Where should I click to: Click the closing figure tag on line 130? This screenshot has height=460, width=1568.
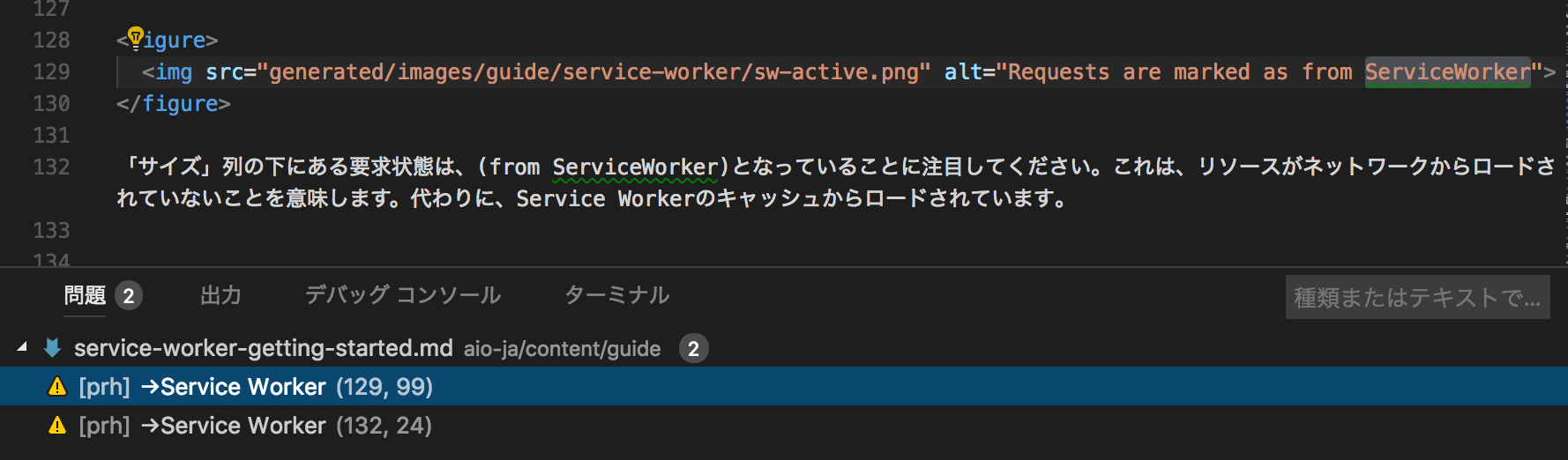point(174,103)
